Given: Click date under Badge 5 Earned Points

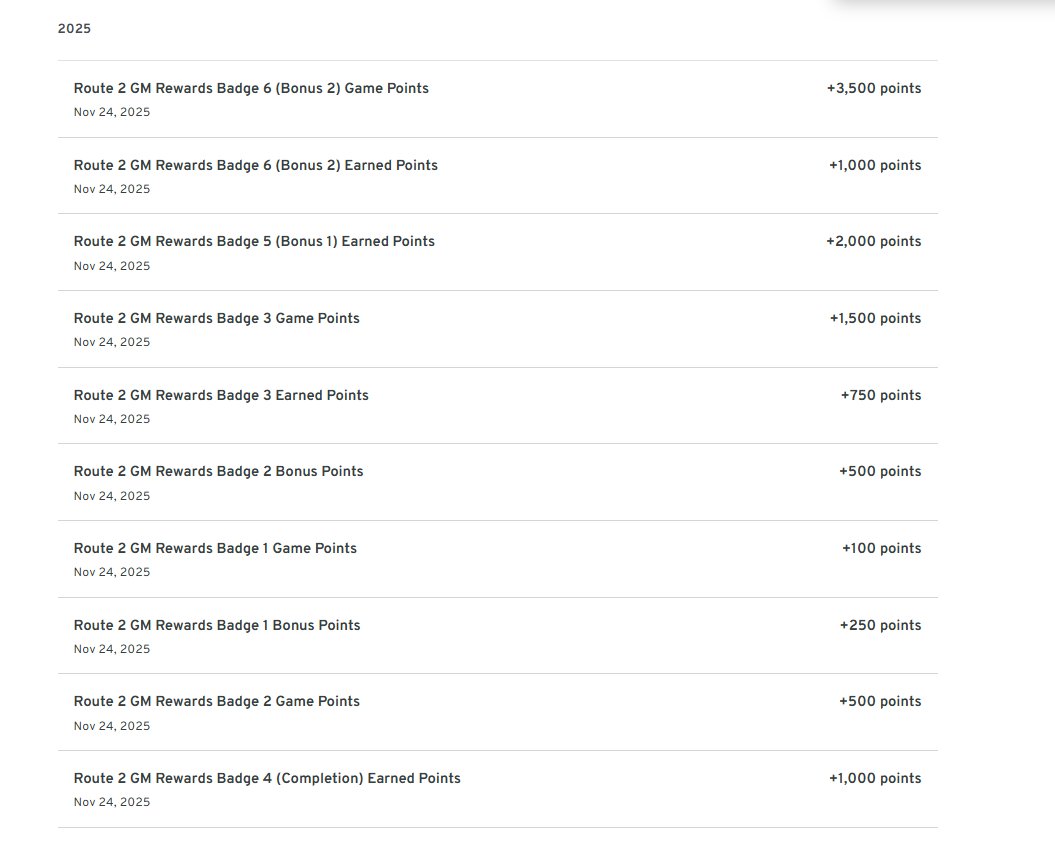Looking at the screenshot, I should click(x=112, y=266).
